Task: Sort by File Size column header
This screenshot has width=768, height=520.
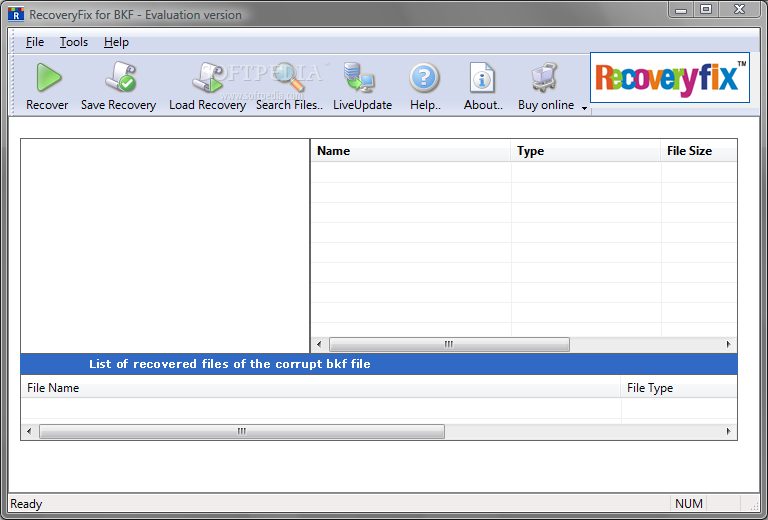Action: pos(699,151)
